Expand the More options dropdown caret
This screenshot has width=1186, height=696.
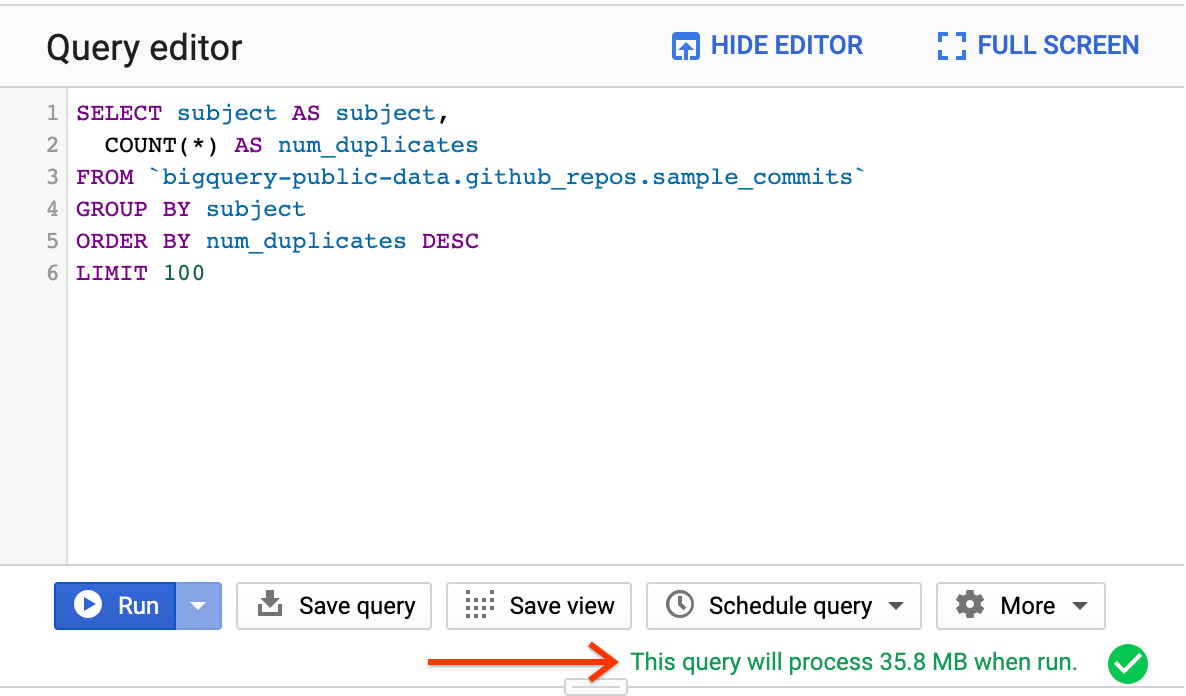click(1079, 606)
